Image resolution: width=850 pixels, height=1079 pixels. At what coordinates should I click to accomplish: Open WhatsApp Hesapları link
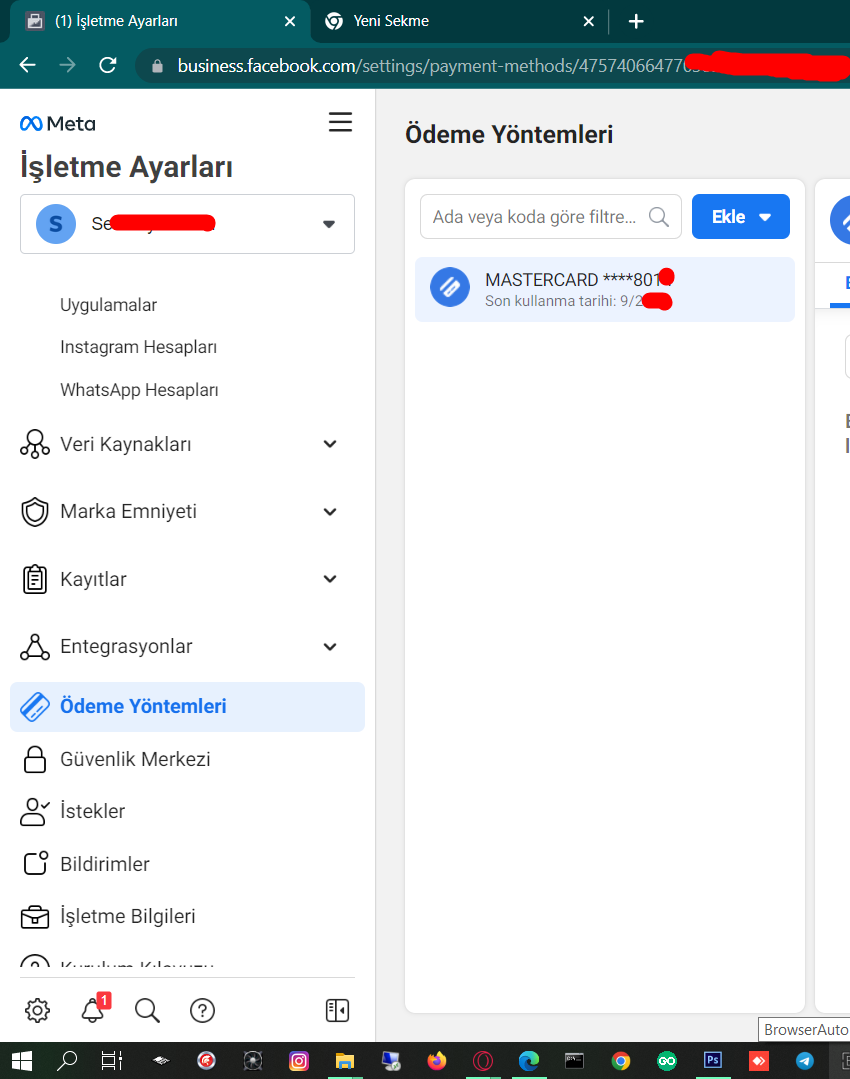pyautogui.click(x=139, y=389)
